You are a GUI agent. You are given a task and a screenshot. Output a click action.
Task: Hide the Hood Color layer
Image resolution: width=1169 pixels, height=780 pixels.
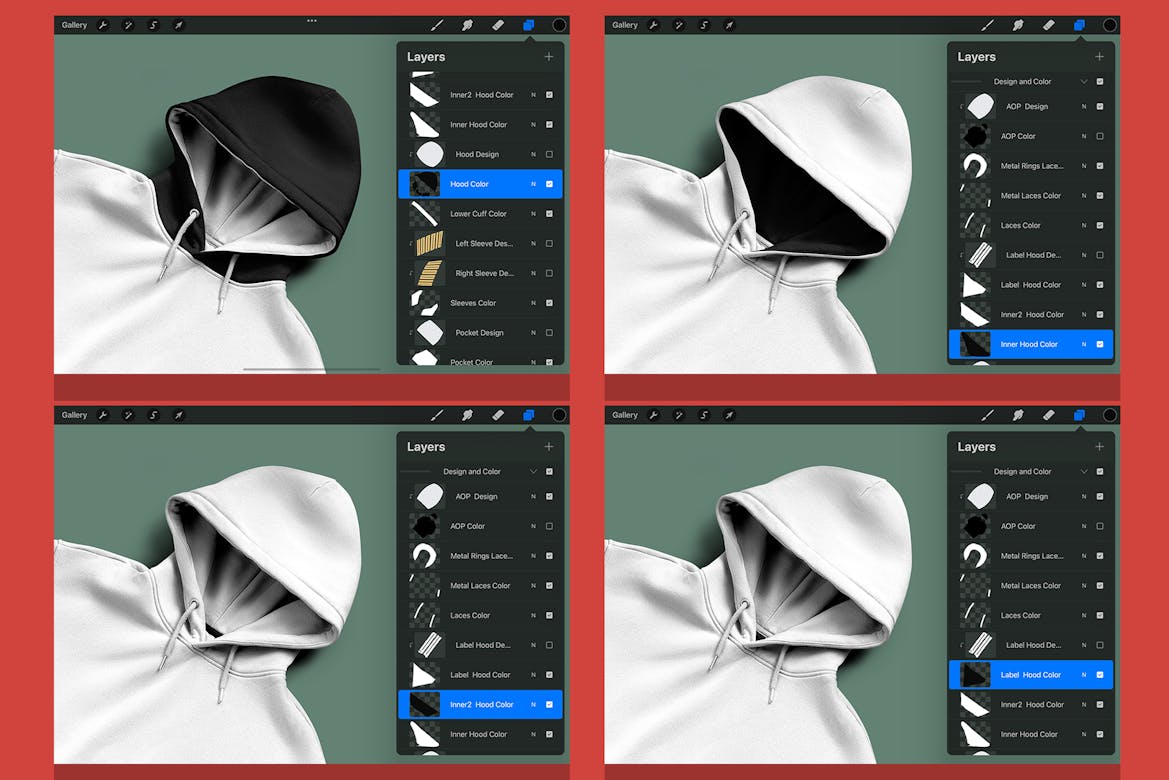coord(548,184)
